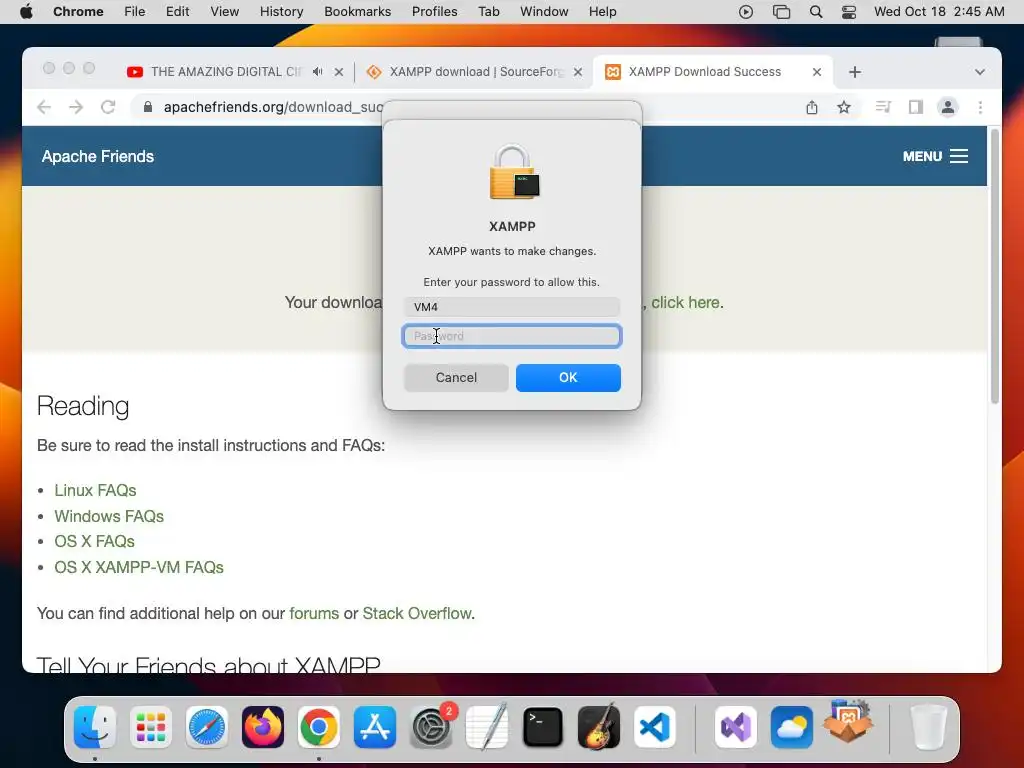Click Stage Manager windows icon in menu bar

pyautogui.click(x=781, y=12)
